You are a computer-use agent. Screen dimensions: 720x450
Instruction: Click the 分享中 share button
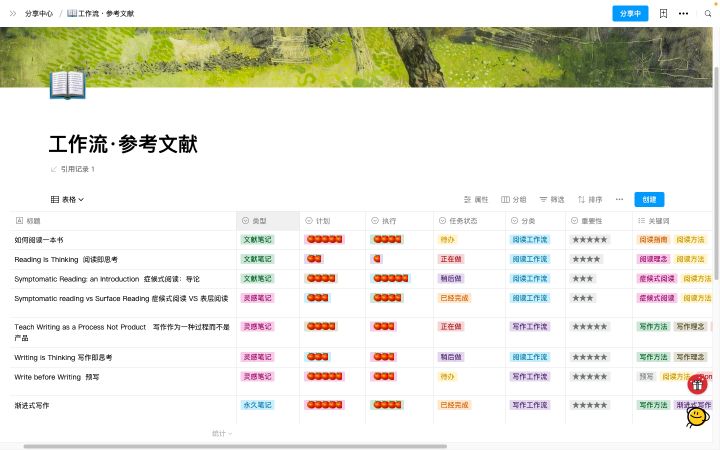[x=630, y=13]
